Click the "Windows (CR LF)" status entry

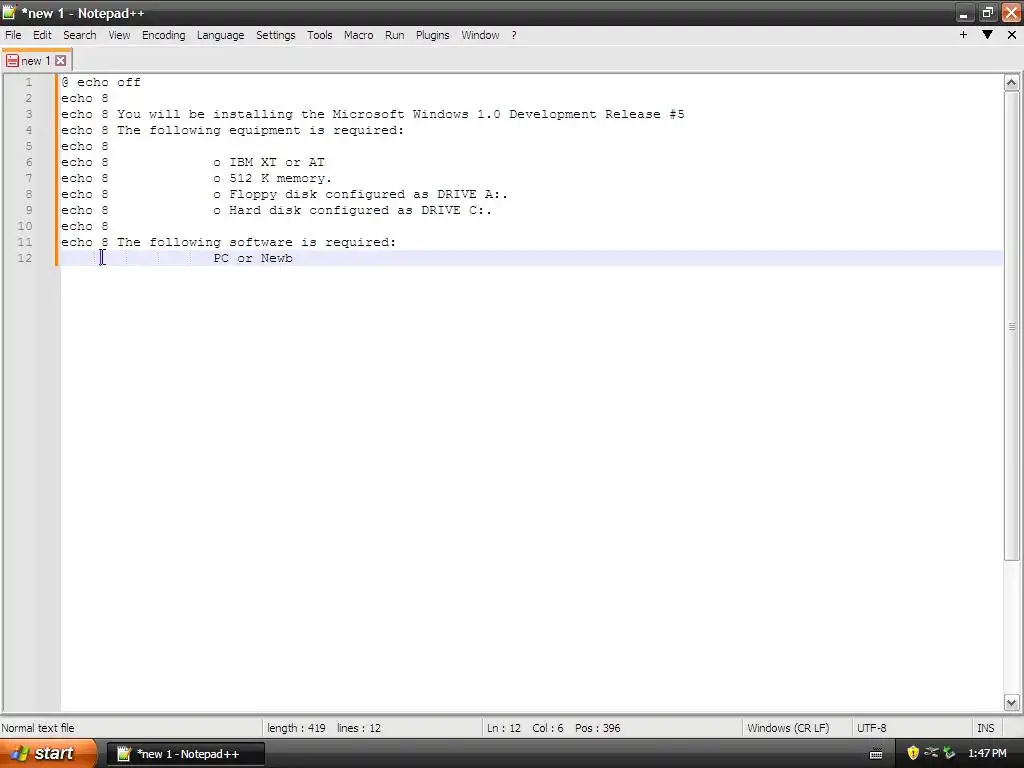[x=788, y=728]
